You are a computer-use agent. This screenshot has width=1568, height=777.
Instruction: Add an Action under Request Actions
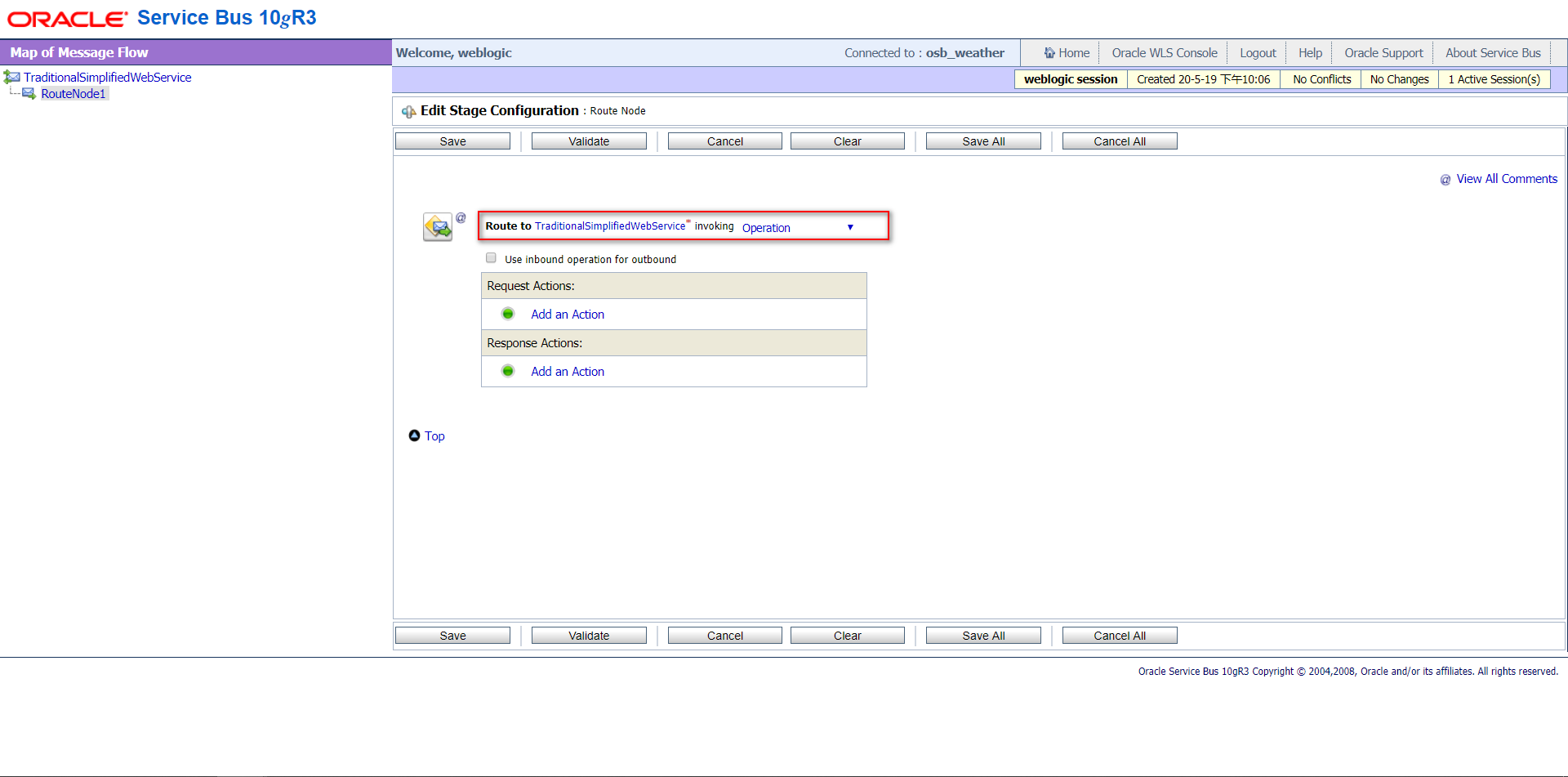pyautogui.click(x=568, y=315)
